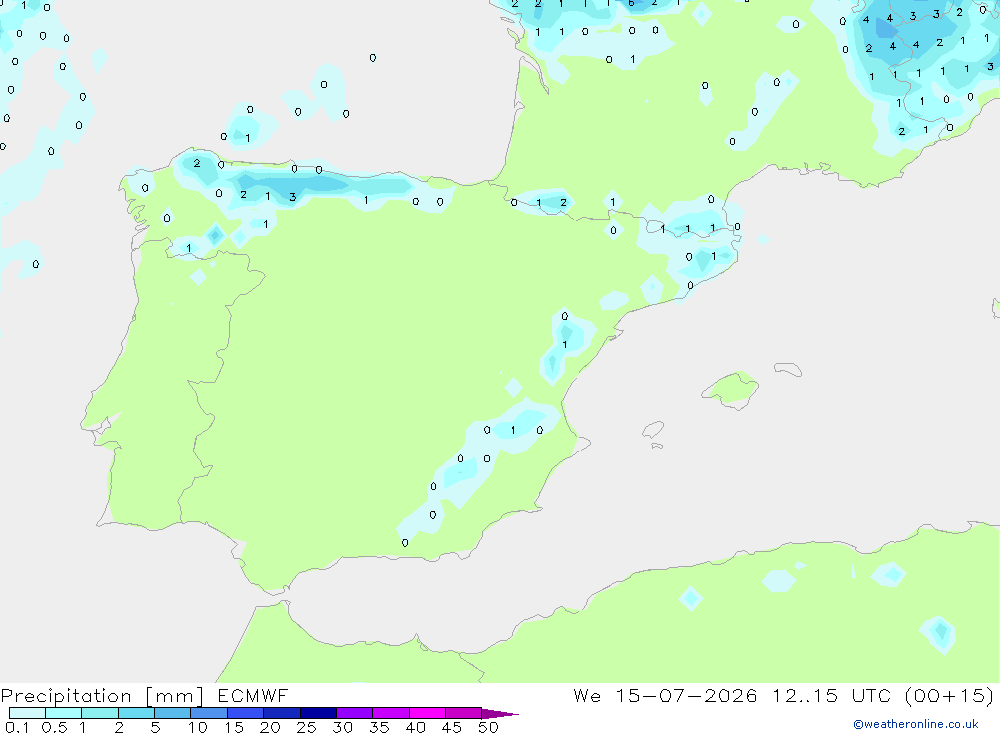The height and width of the screenshot is (733, 1000).
Task: Click the legend label '15'
Action: point(234,727)
